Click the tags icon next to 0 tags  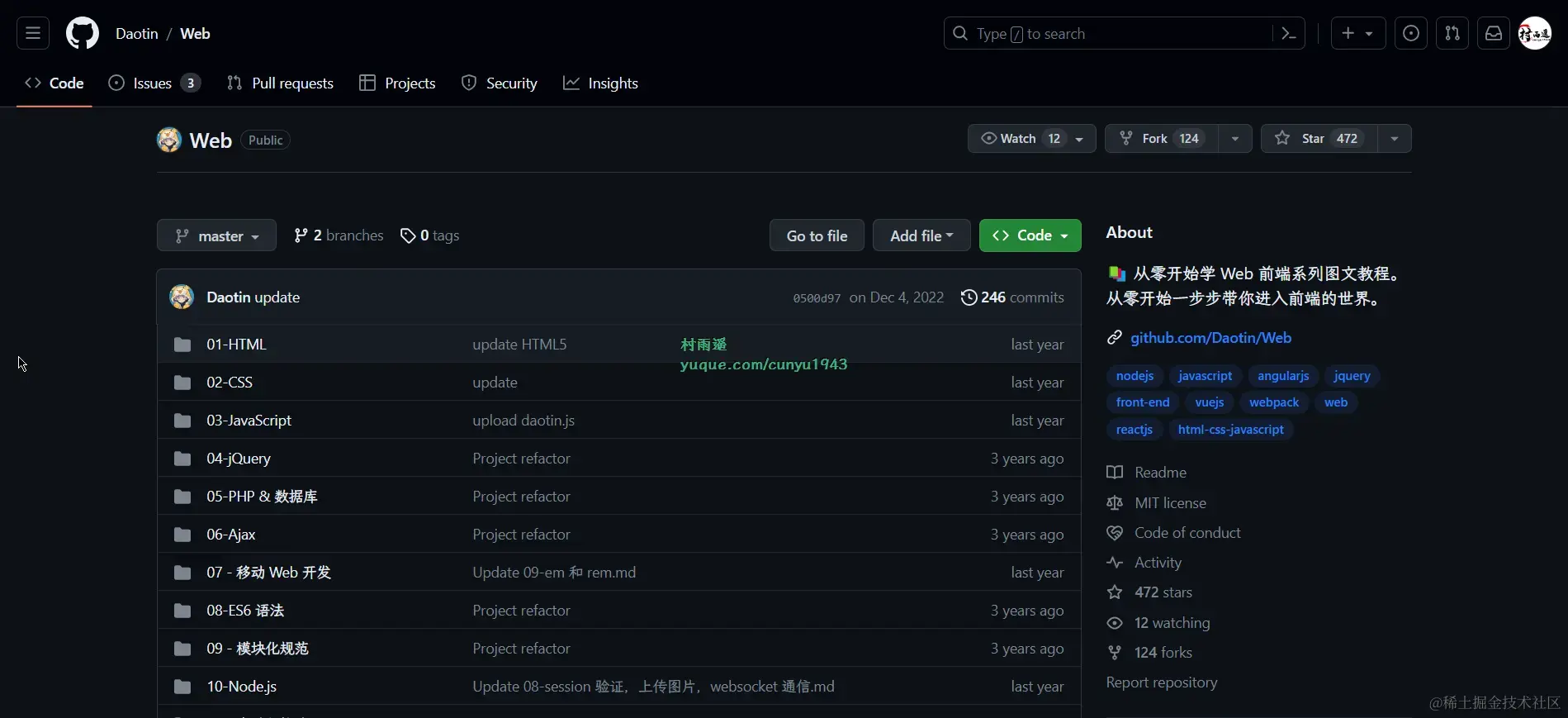[x=408, y=236]
